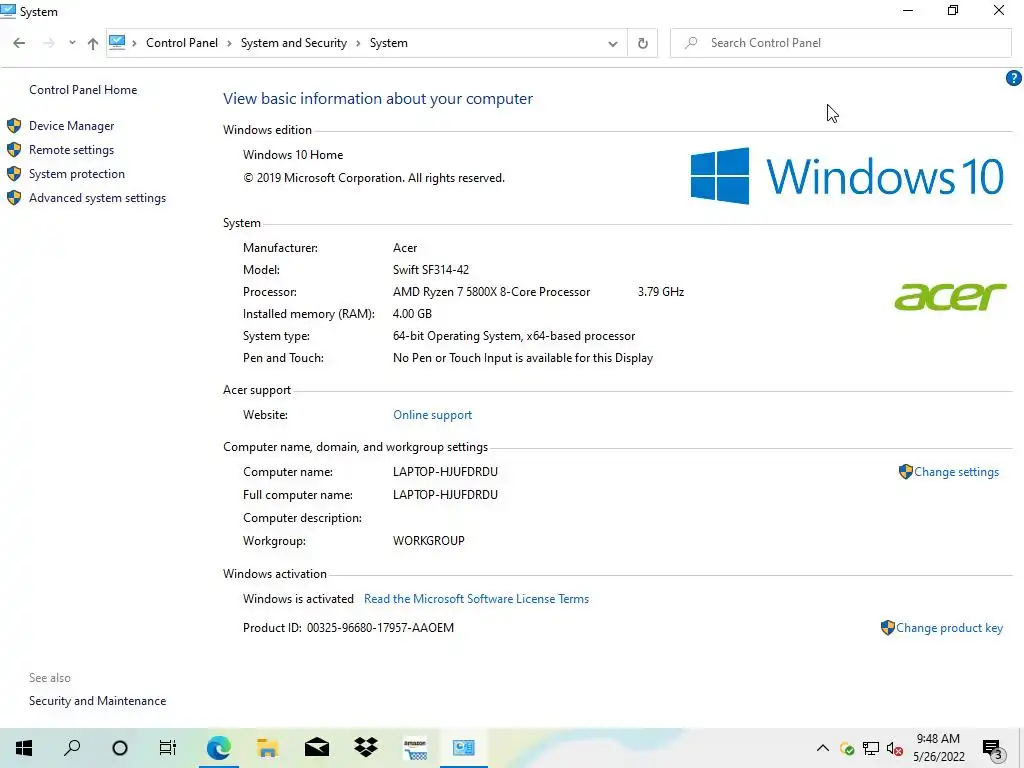
Task: Click Full computer name value LAPTOP-HJUFDRDU
Action: coord(445,495)
